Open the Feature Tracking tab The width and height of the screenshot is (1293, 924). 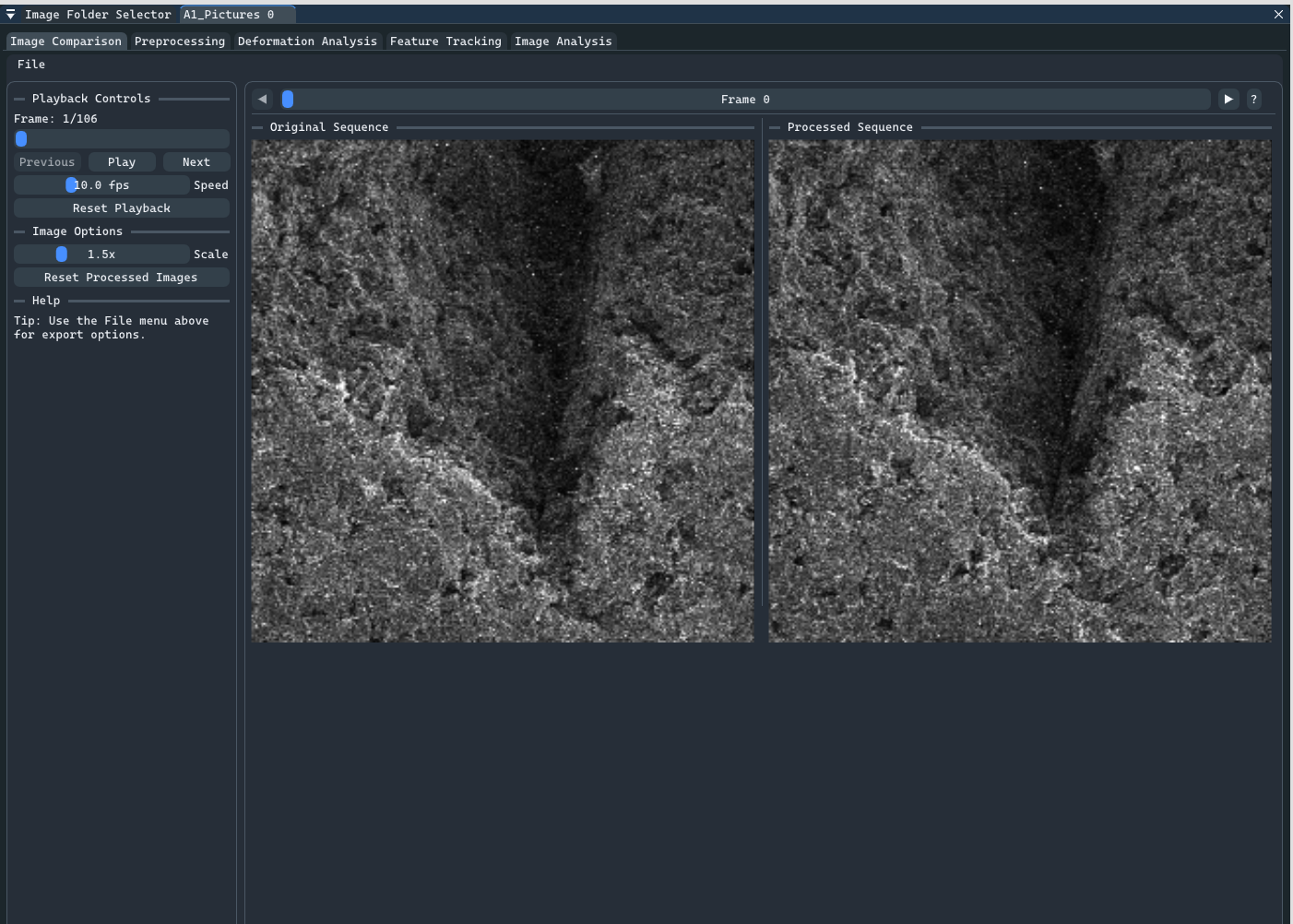[x=445, y=41]
